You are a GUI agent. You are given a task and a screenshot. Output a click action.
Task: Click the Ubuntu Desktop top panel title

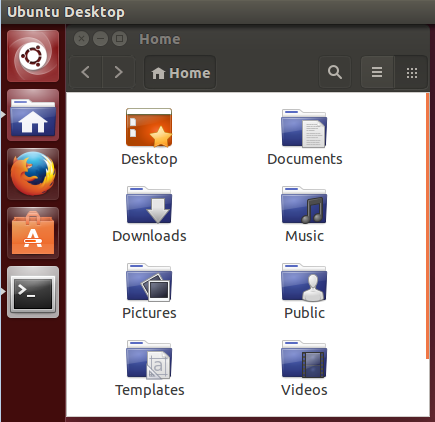coord(66,12)
